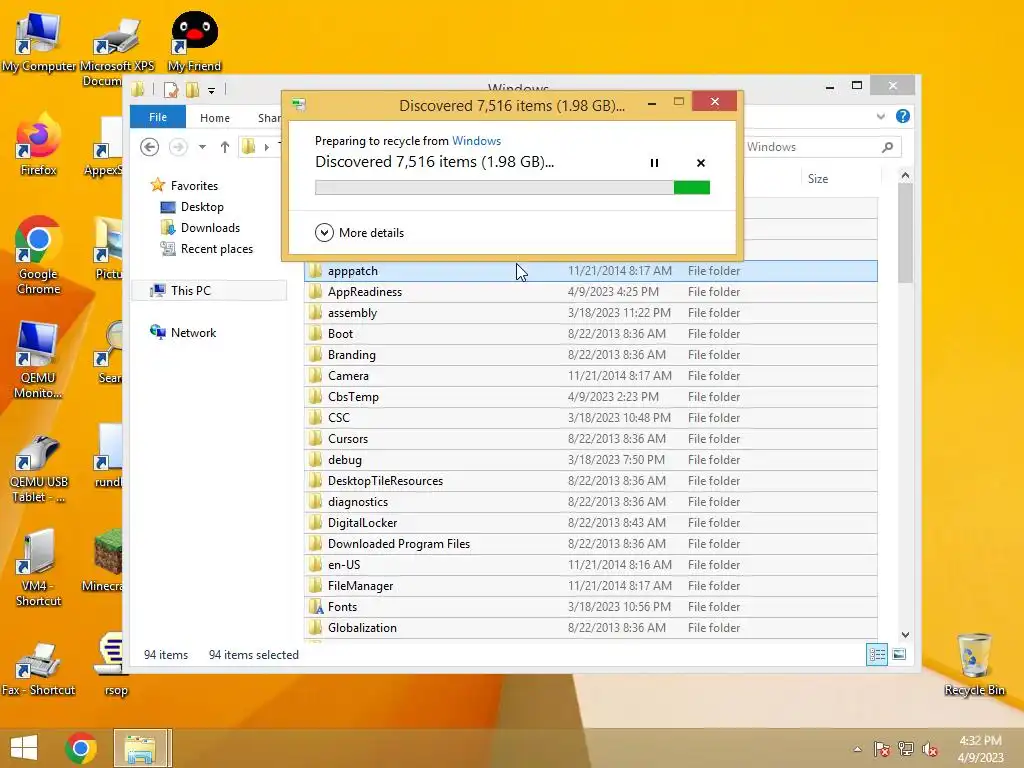The height and width of the screenshot is (768, 1024).
Task: Select the Branding folder
Action: 590,355
